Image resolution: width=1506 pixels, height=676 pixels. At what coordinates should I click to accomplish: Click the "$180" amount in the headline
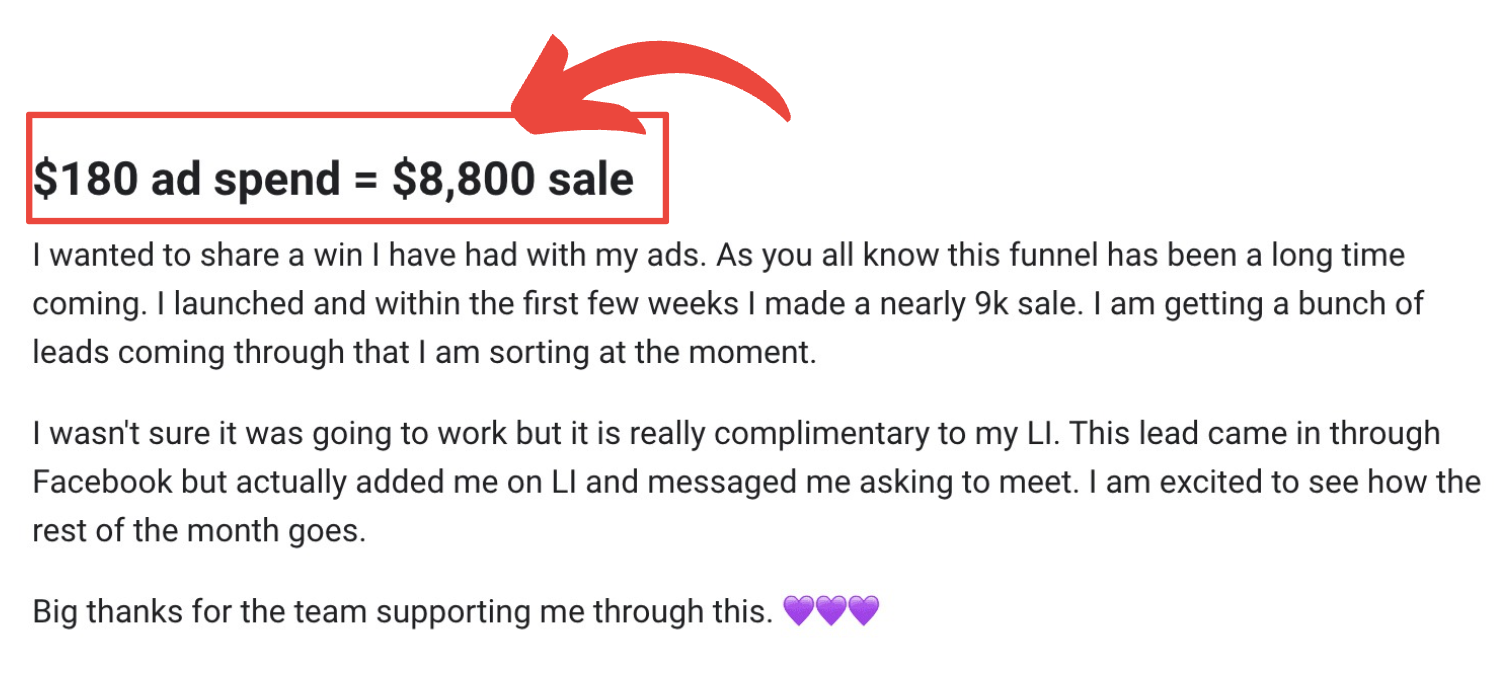click(x=86, y=179)
